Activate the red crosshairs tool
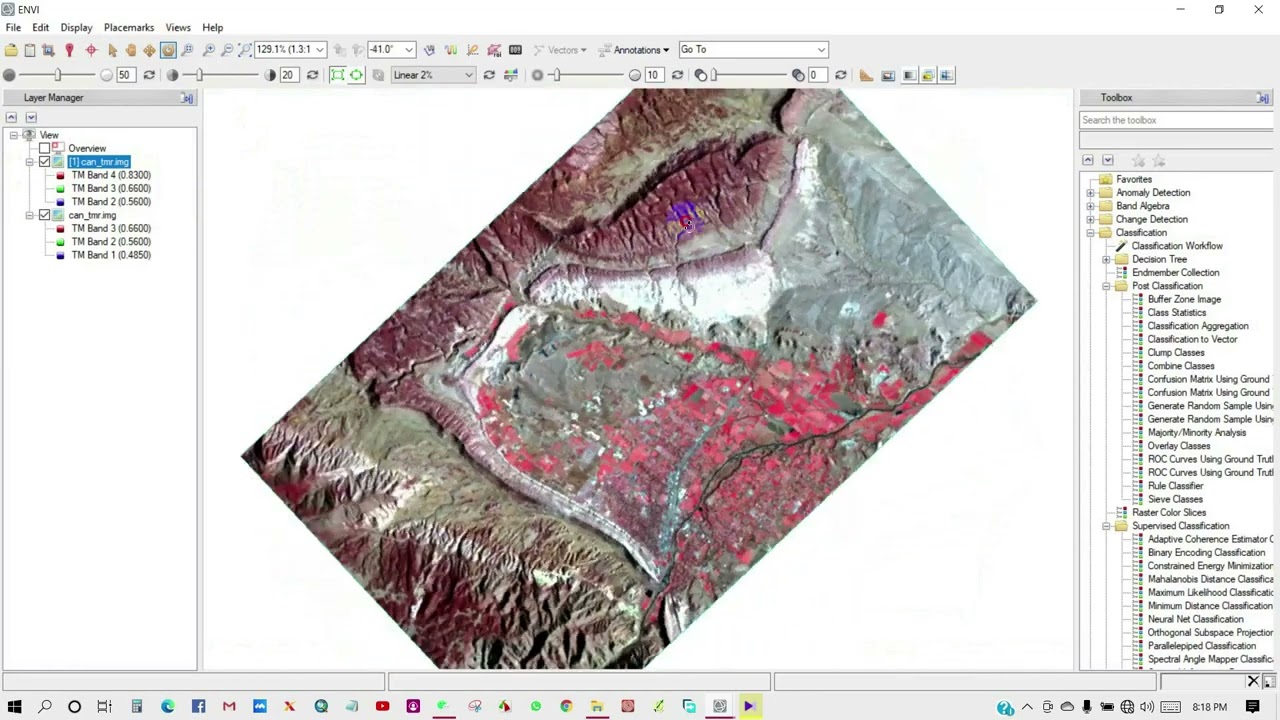The height and width of the screenshot is (720, 1280). pos(91,49)
